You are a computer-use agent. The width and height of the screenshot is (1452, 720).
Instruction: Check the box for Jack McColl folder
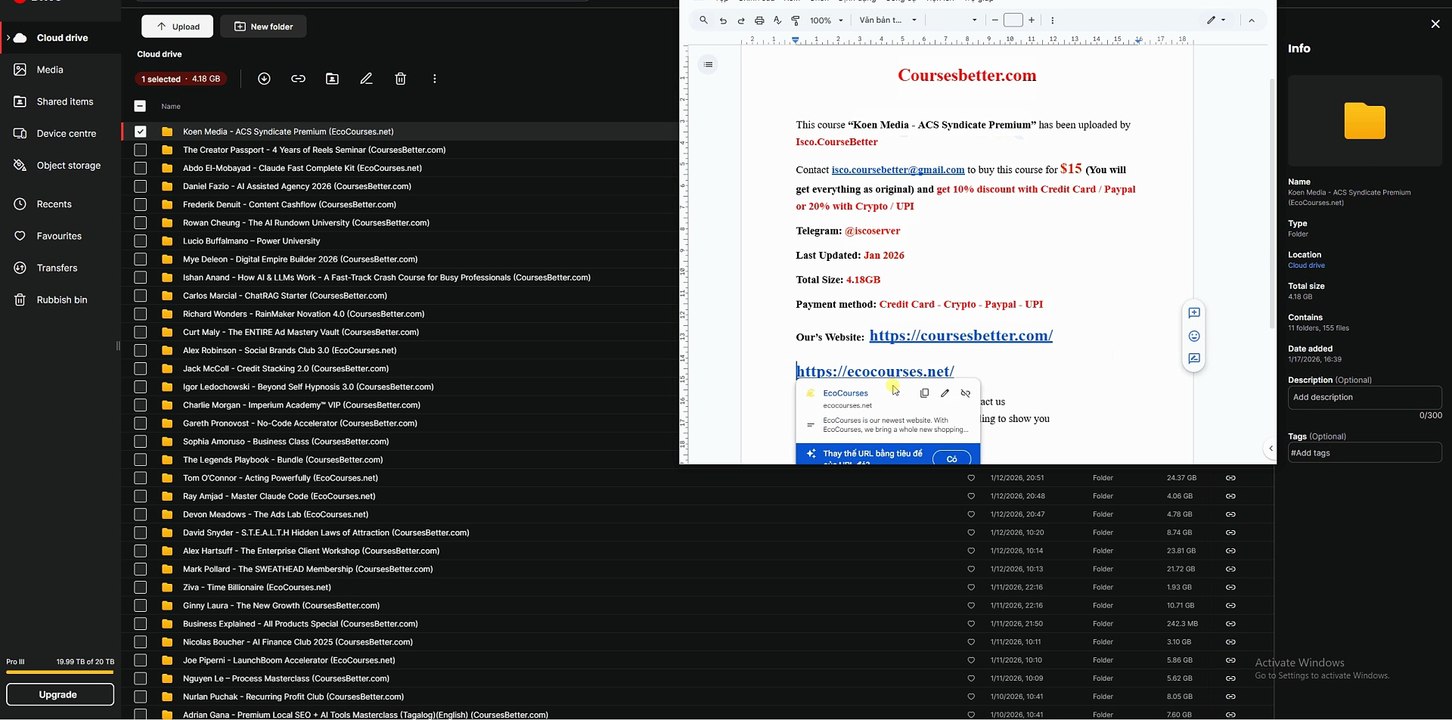click(140, 368)
